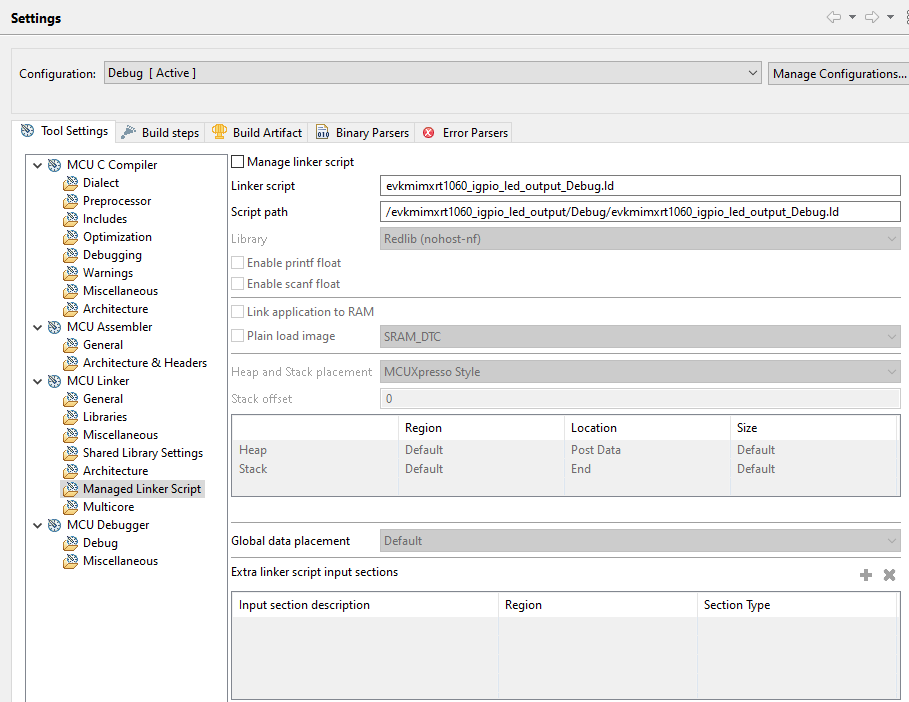Click the Architecture & Headers icon
Screen dimensions: 909x702
pyautogui.click(x=70, y=363)
